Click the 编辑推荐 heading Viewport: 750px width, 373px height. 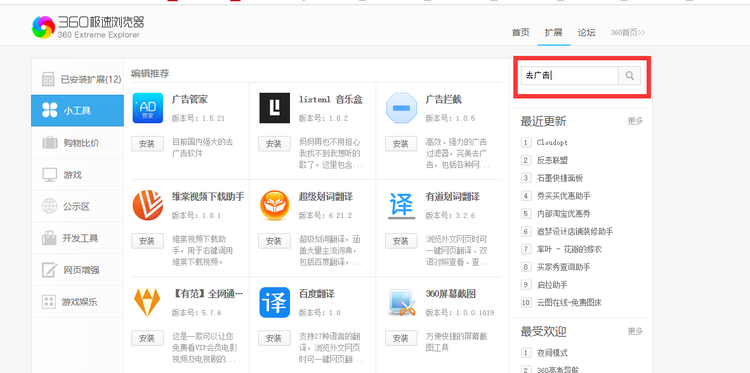tap(150, 74)
